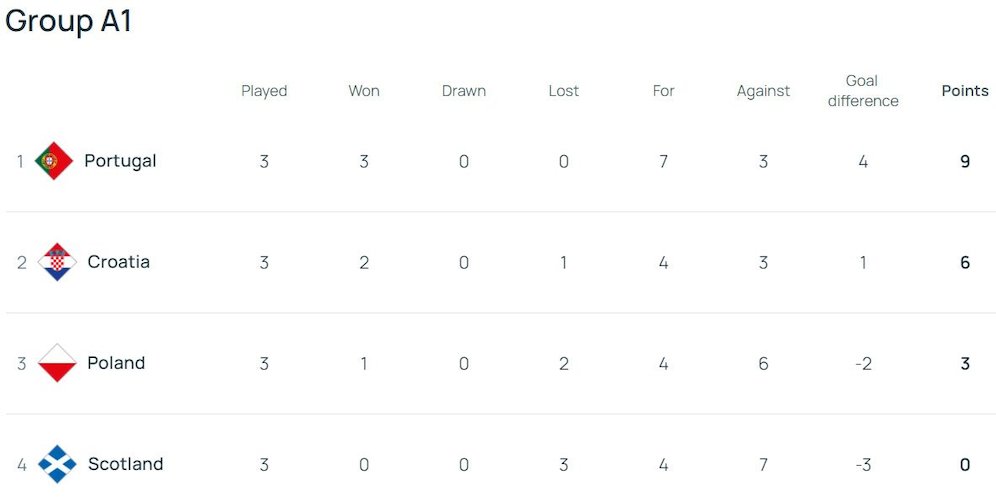Screen dimensions: 996x497
Task: Click the Won column header
Action: pos(364,91)
